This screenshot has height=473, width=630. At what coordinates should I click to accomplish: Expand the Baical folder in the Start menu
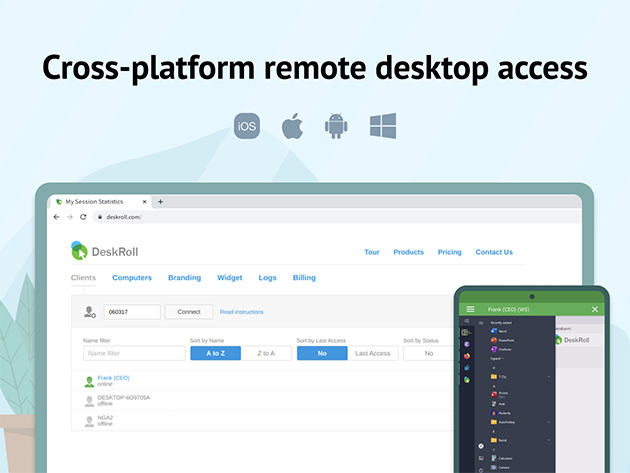click(549, 440)
